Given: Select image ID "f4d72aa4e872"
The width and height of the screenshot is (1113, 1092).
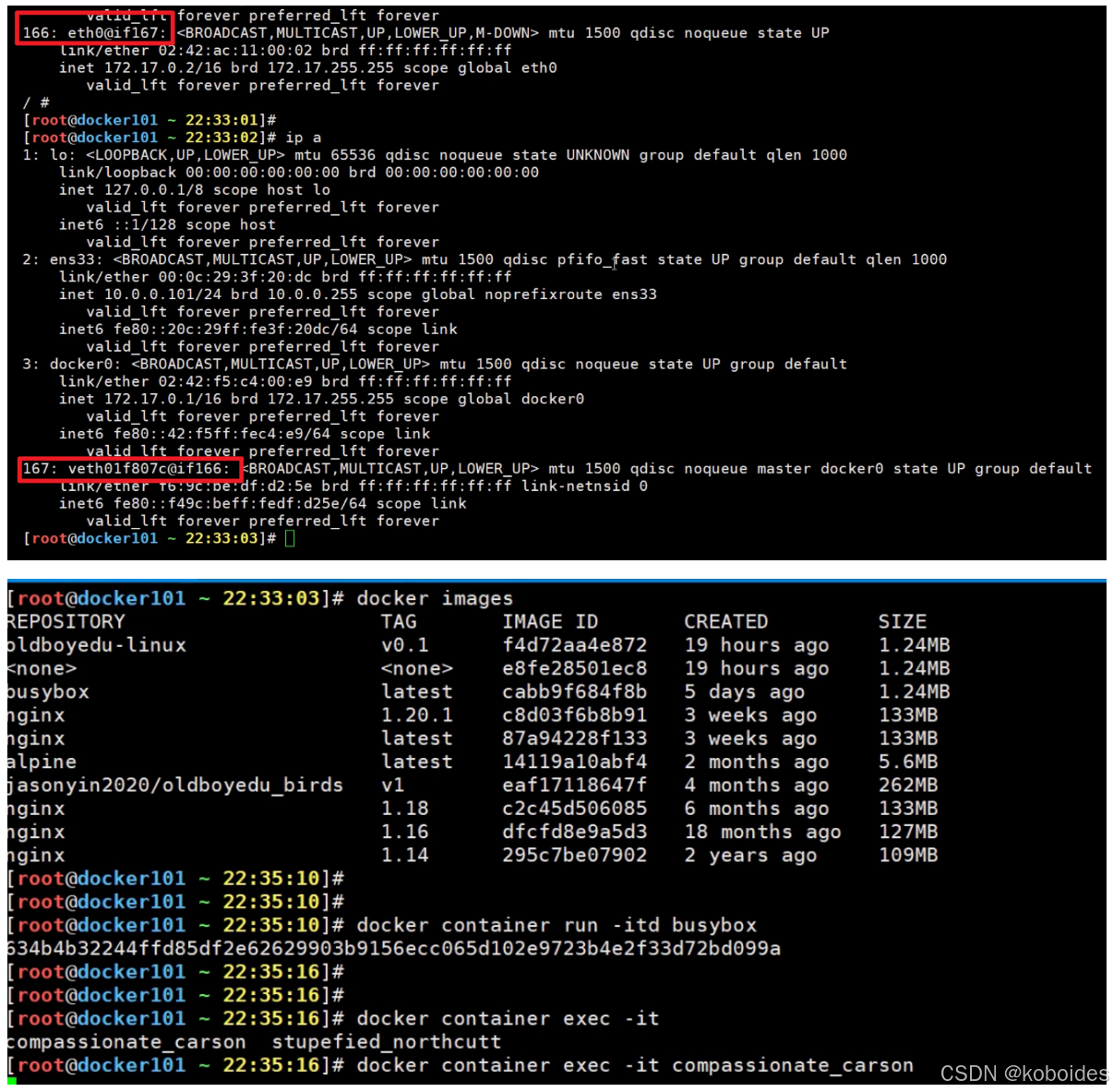Looking at the screenshot, I should [x=574, y=645].
